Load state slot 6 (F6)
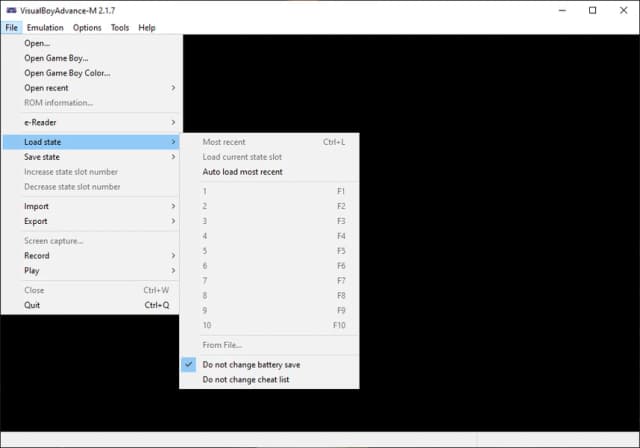This screenshot has height=448, width=640. tap(269, 266)
